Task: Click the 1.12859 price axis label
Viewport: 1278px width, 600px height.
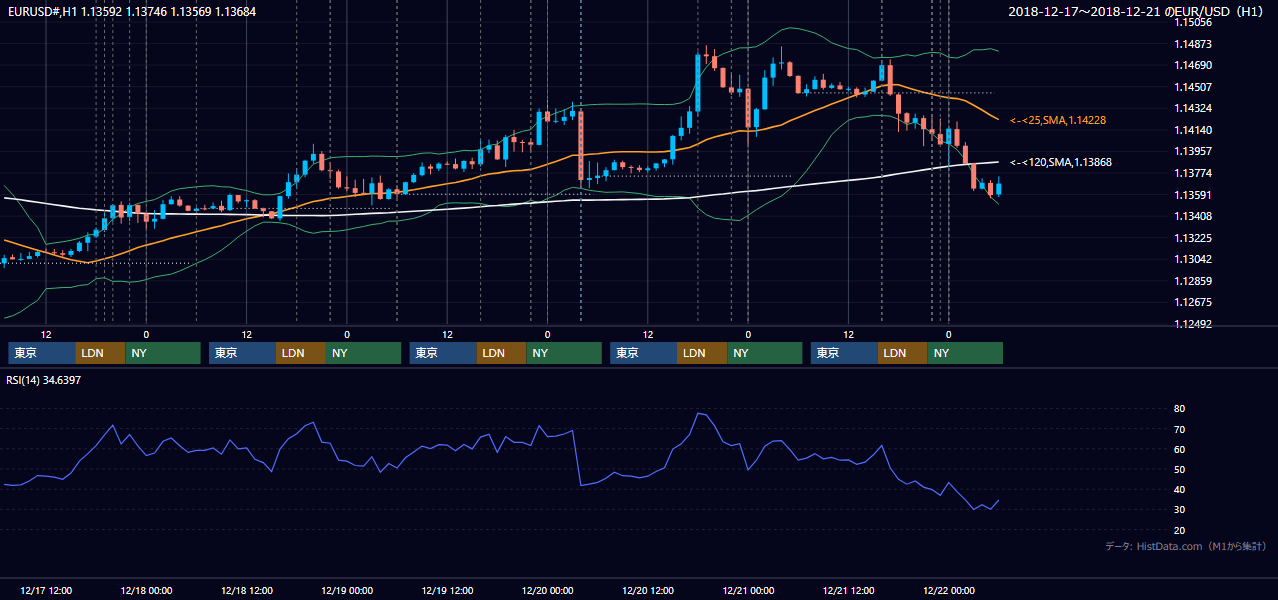Action: tap(1193, 281)
